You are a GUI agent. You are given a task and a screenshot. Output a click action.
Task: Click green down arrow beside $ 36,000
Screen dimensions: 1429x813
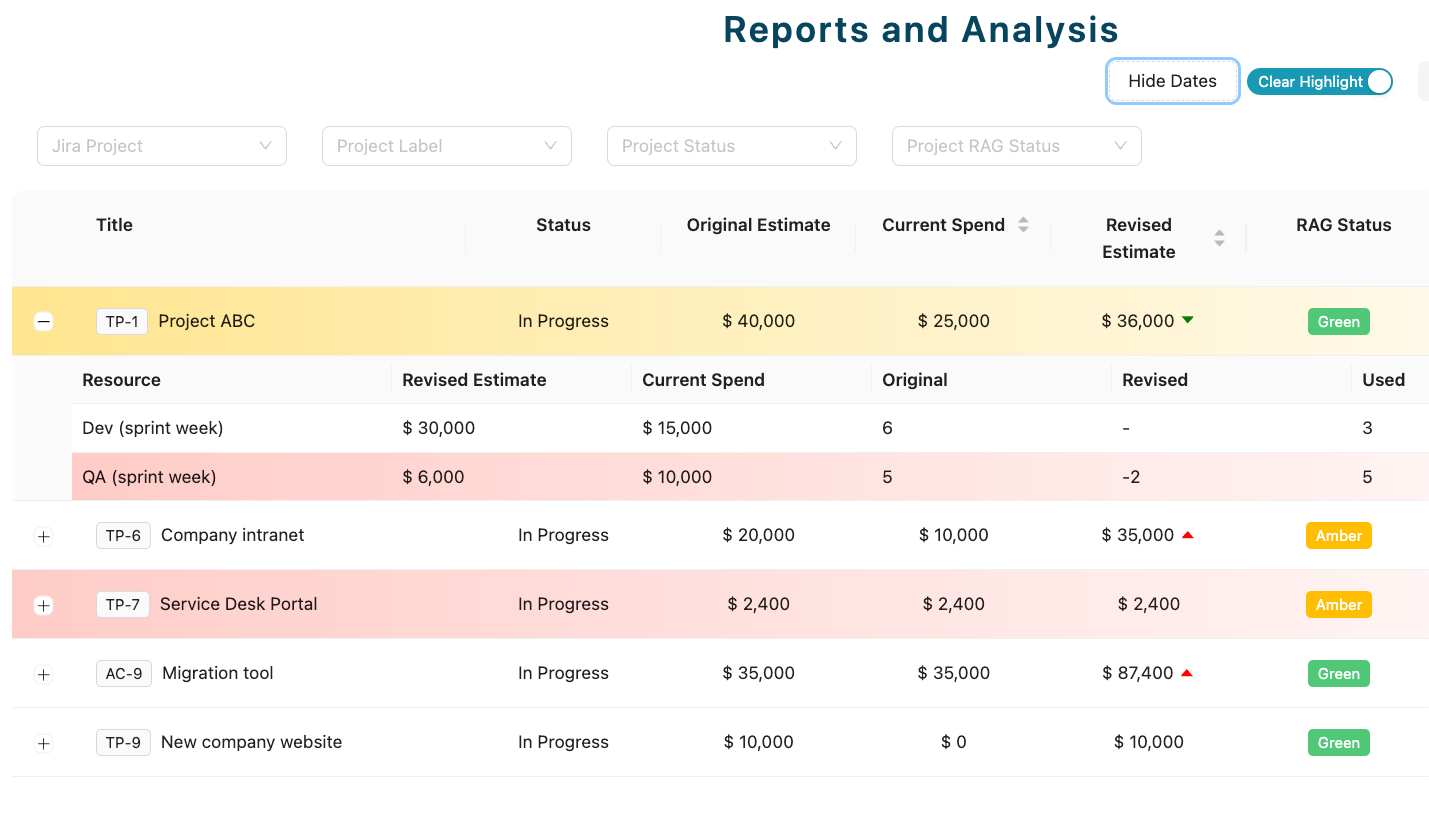[1187, 320]
